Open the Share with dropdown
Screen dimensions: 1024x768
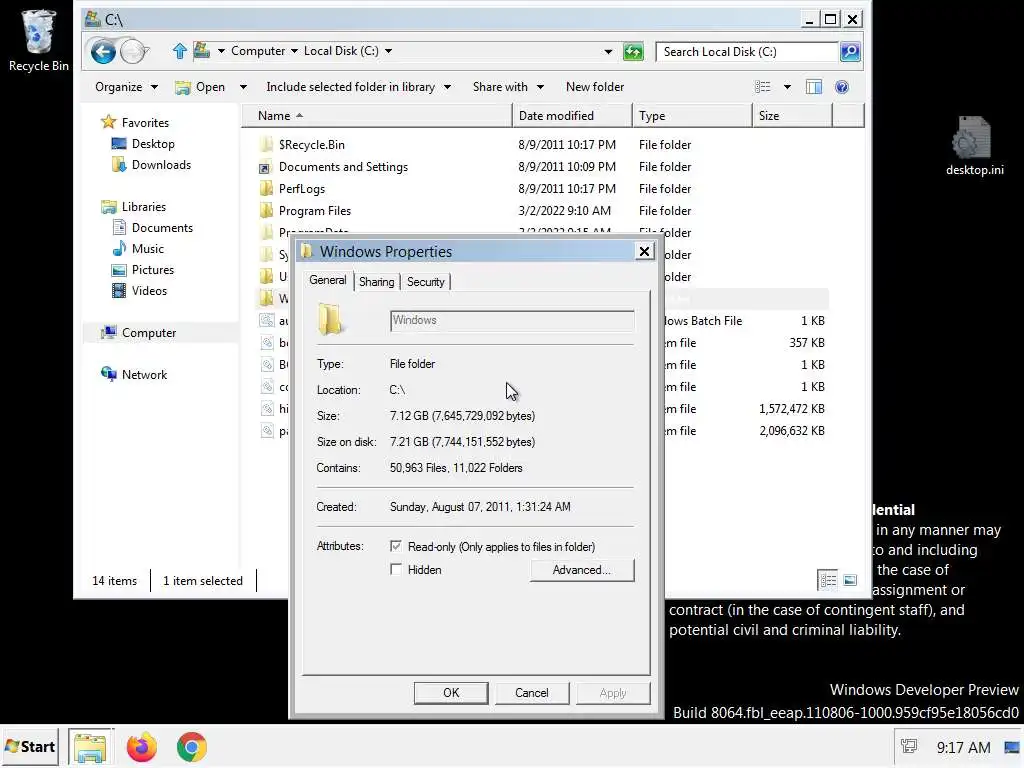[508, 87]
